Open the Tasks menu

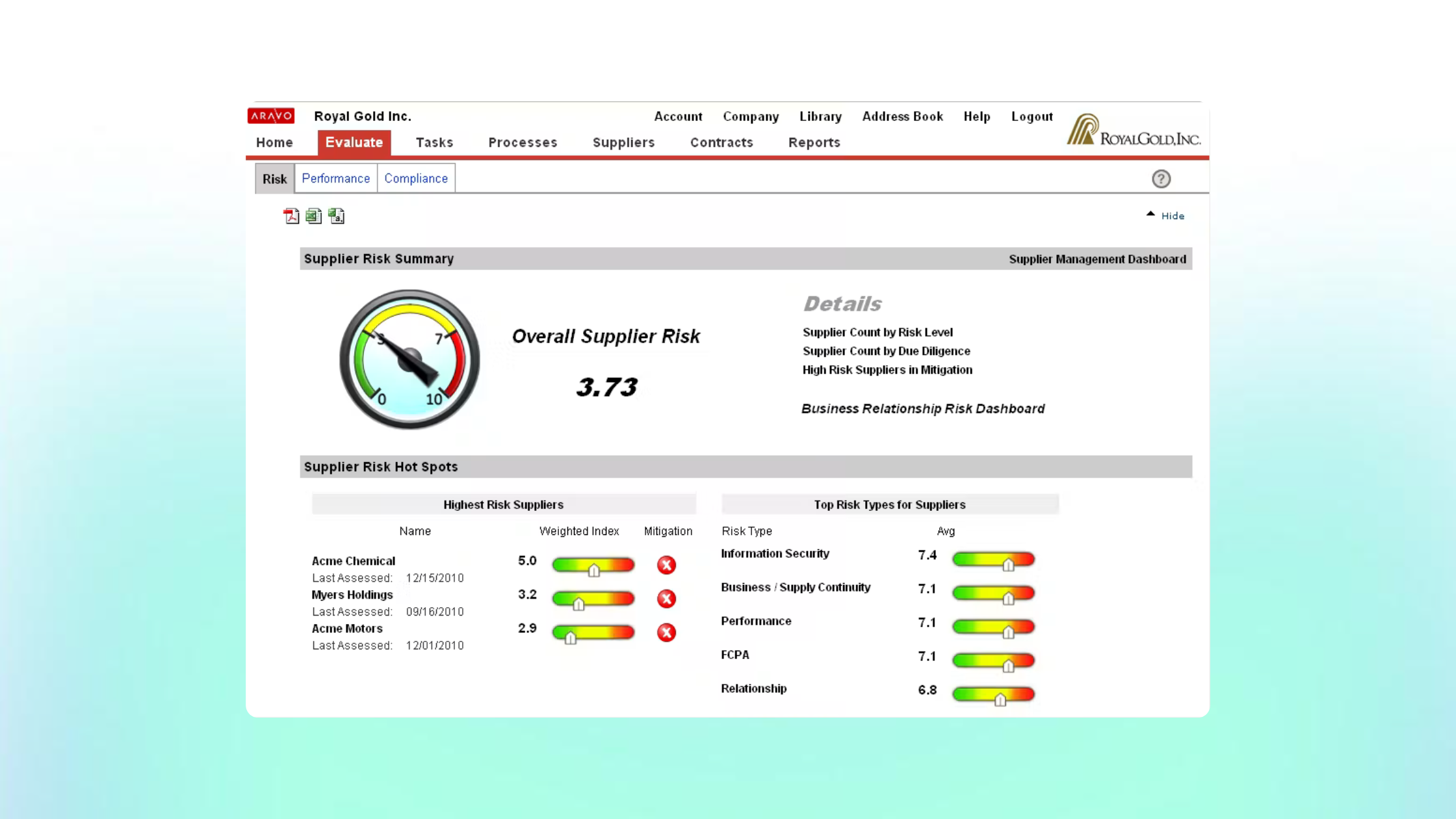coord(434,142)
